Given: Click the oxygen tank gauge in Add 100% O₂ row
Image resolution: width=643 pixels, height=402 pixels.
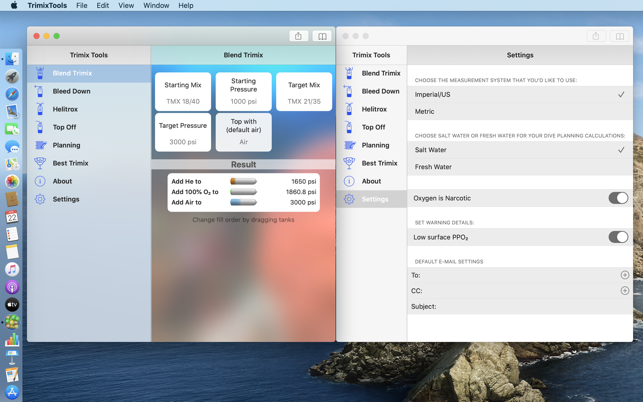Looking at the screenshot, I should tap(243, 192).
